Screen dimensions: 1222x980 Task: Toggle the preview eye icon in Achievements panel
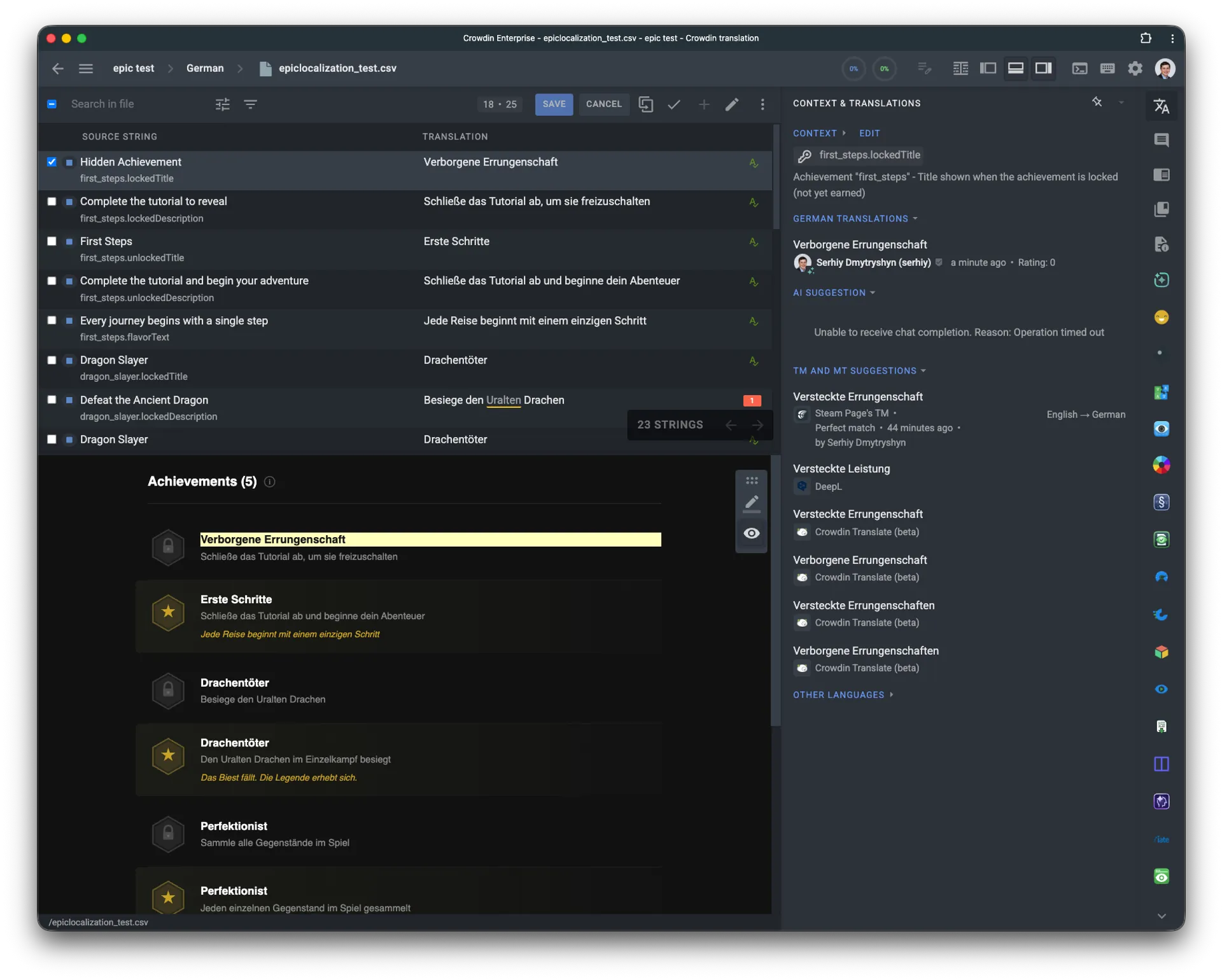tap(752, 533)
